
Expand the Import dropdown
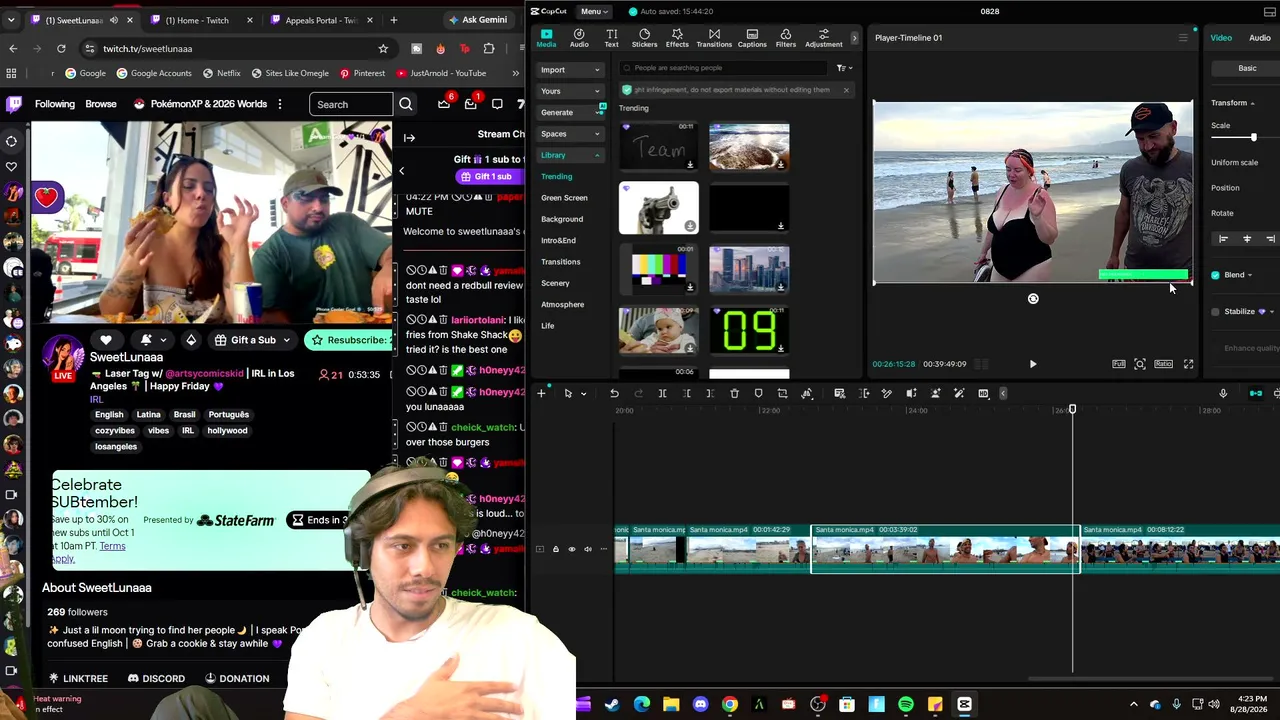point(570,70)
